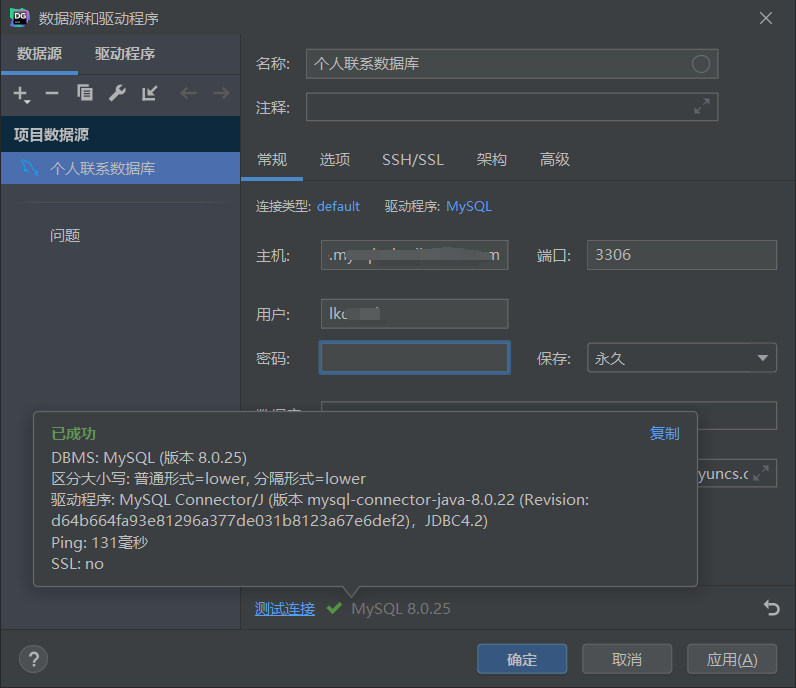This screenshot has width=796, height=688.
Task: Click the 端口 field showing 3306
Action: (682, 255)
